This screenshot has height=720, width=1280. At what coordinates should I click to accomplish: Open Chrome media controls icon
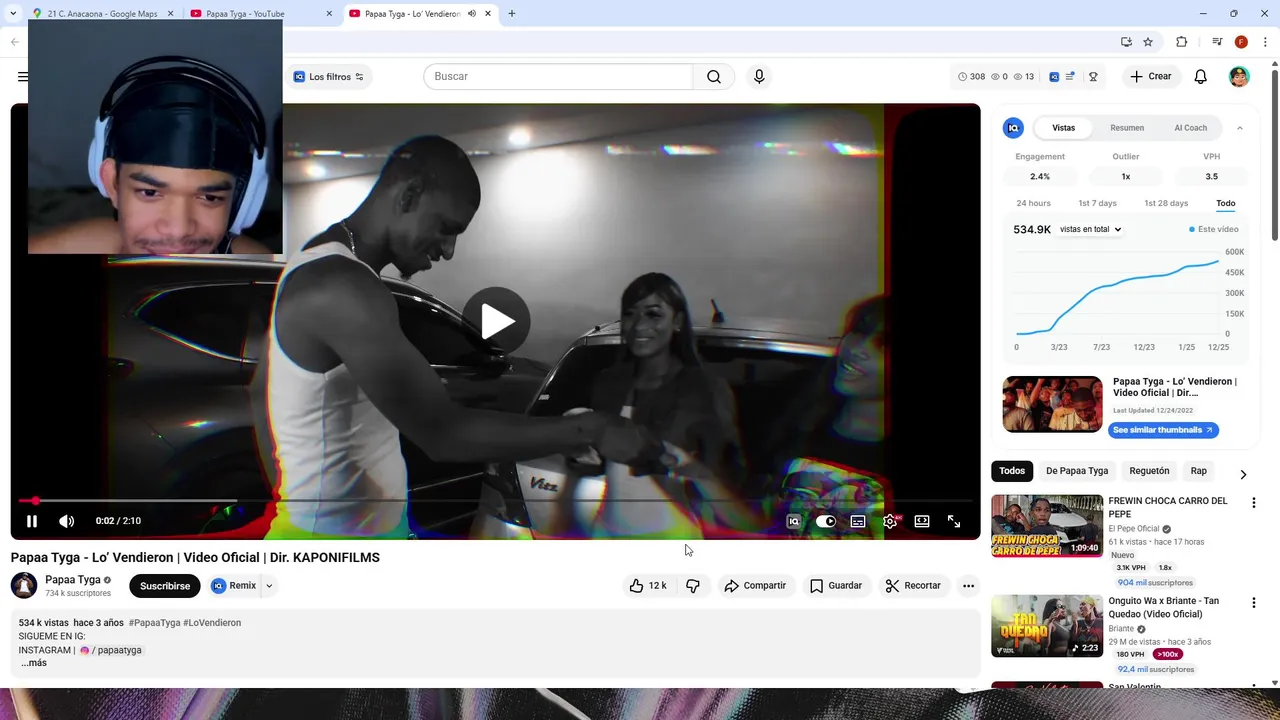[x=1217, y=42]
